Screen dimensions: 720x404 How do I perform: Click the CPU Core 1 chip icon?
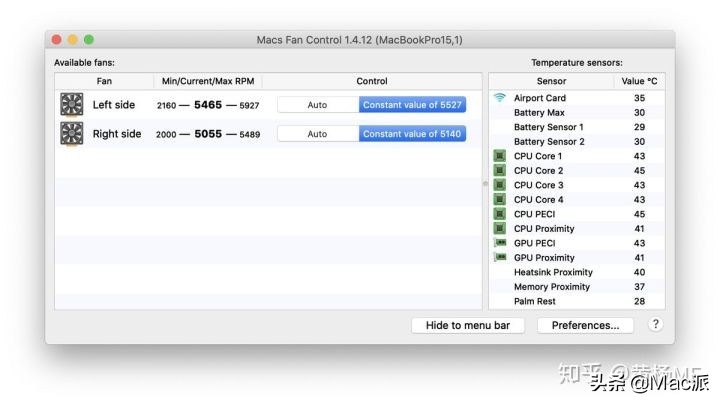500,156
